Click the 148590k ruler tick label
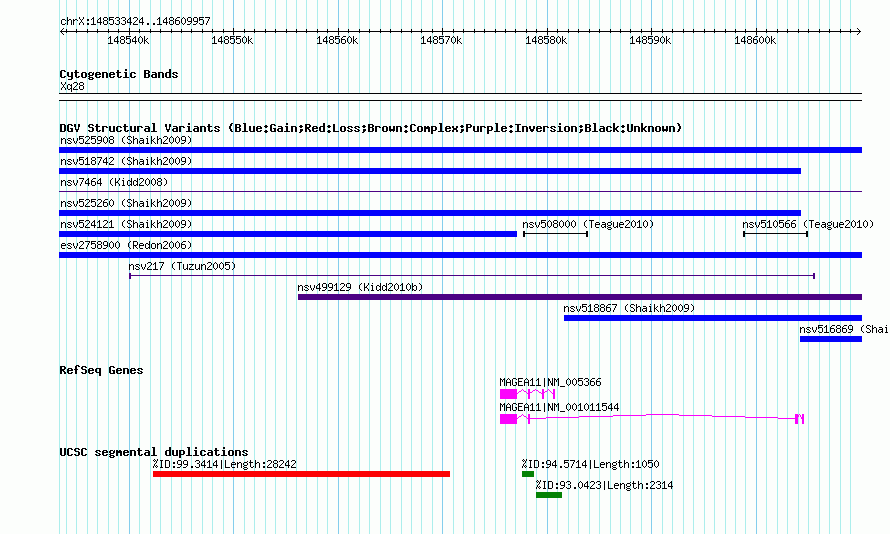 [650, 40]
